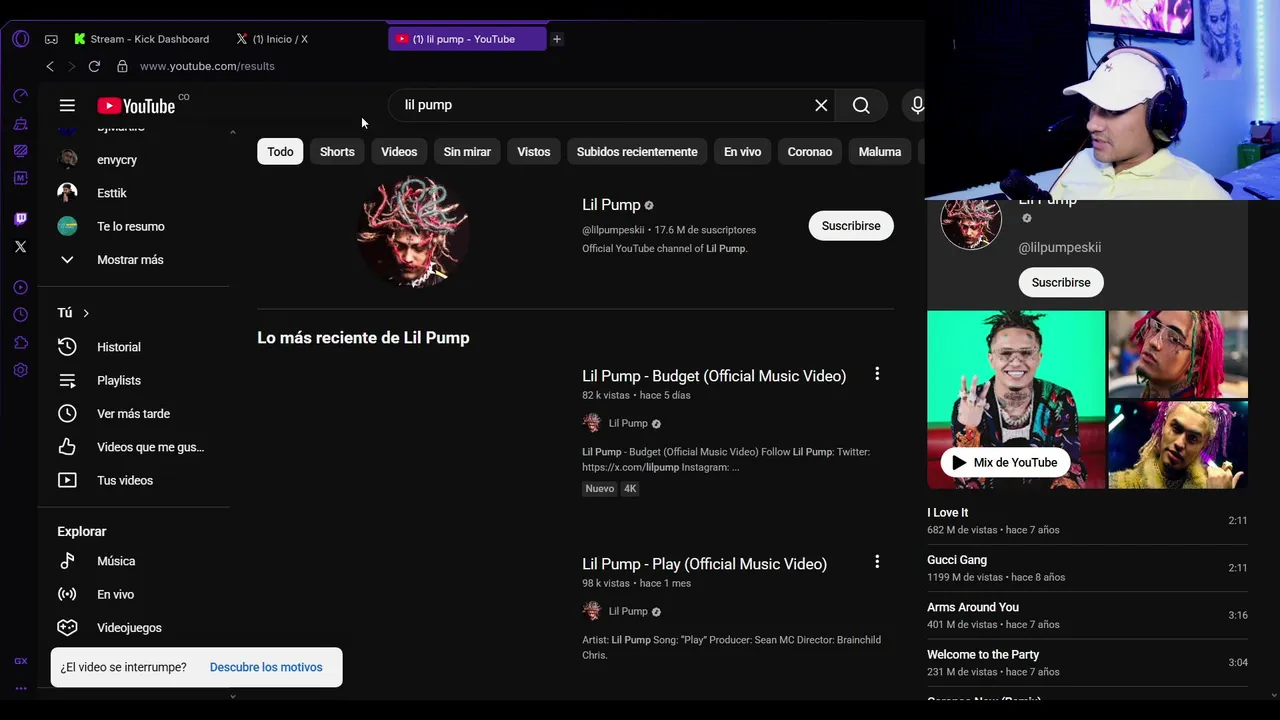Select the Maluma filter chip
1280x720 pixels.
tap(880, 152)
